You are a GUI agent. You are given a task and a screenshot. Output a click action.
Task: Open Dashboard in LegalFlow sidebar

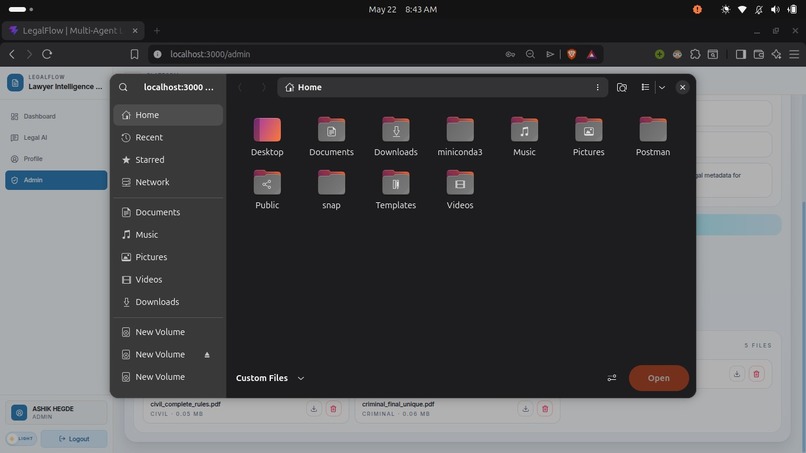pos(56,116)
